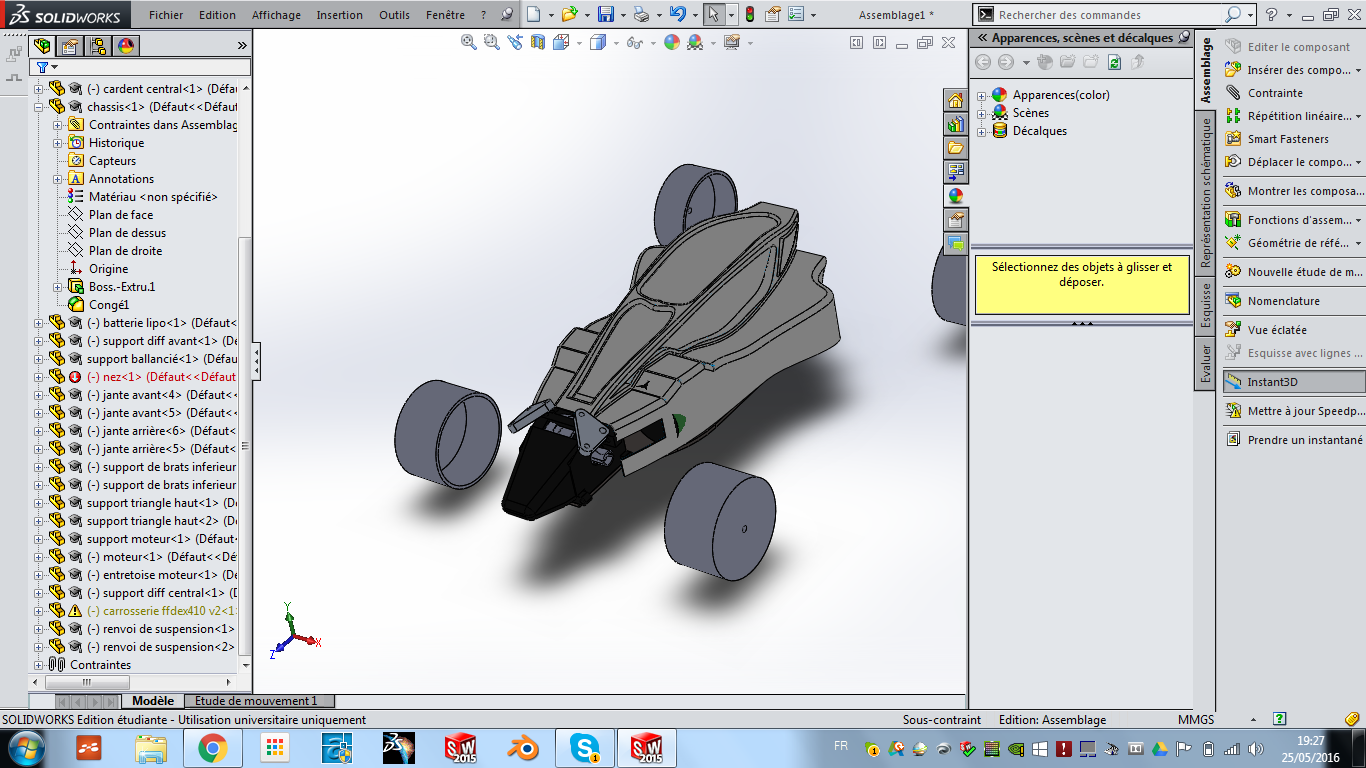Open the Affichage menu
The height and width of the screenshot is (768, 1366).
(276, 15)
